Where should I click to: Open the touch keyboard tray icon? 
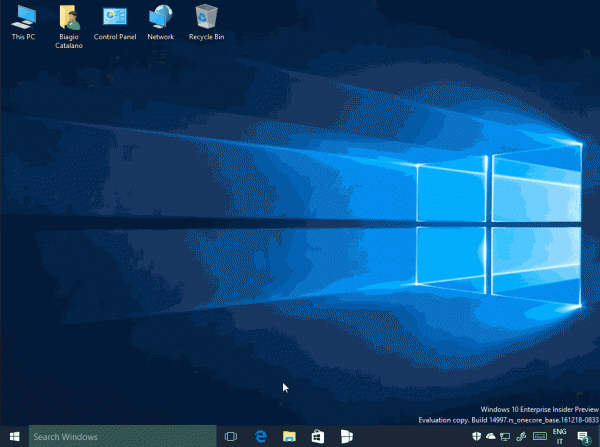tap(540, 436)
